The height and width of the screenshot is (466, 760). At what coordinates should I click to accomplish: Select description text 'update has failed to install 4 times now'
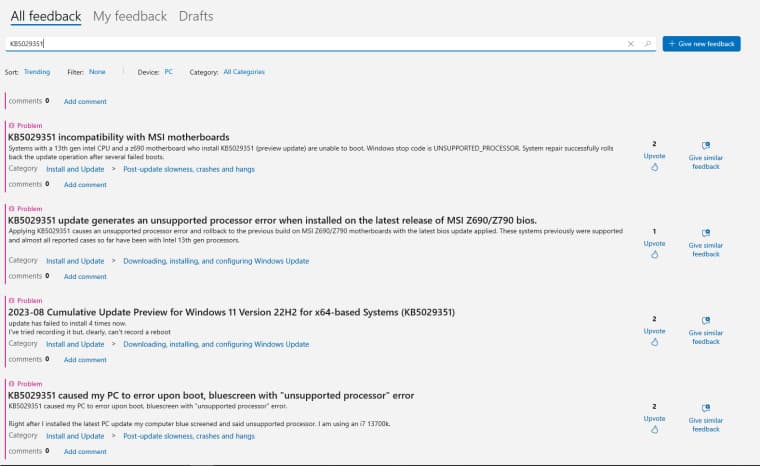67,323
